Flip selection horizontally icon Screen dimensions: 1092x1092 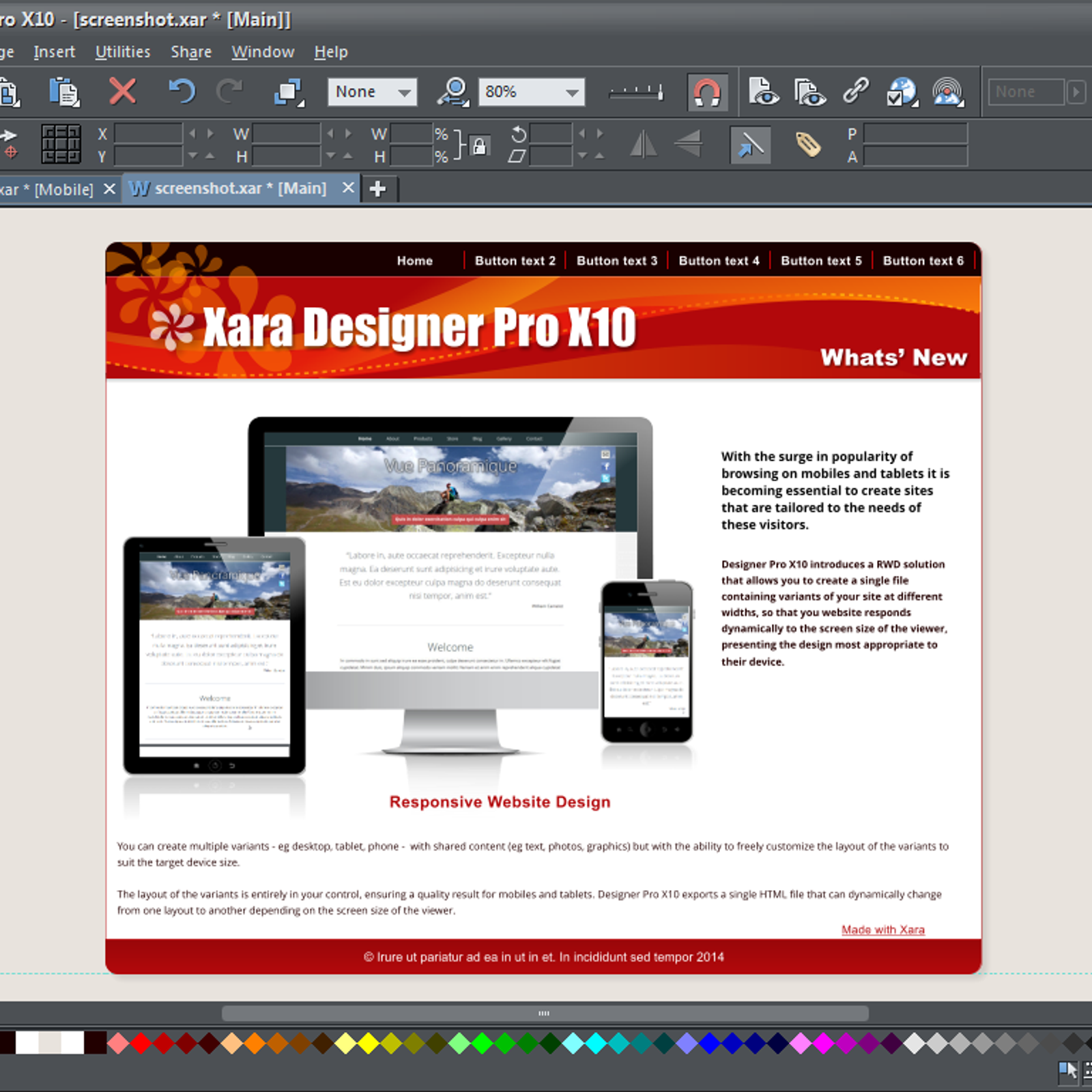pyautogui.click(x=643, y=143)
